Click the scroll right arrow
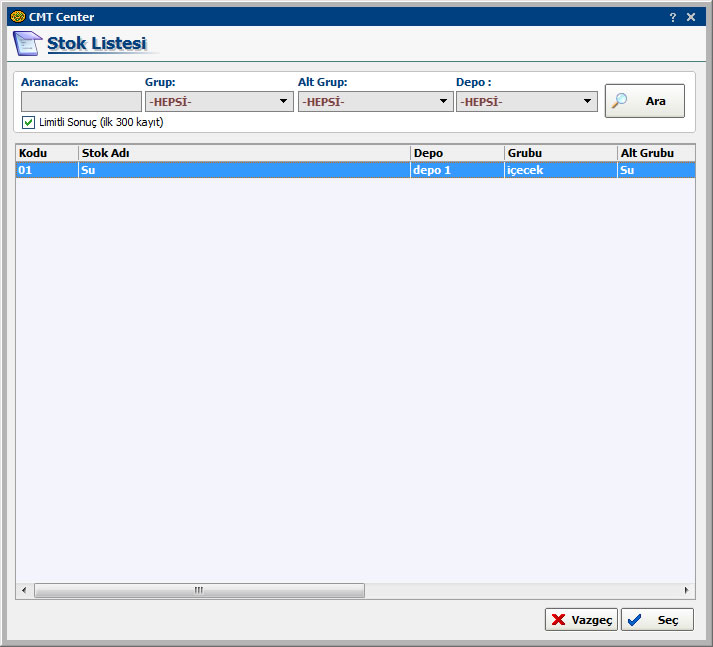The height and width of the screenshot is (647, 713). coord(687,591)
